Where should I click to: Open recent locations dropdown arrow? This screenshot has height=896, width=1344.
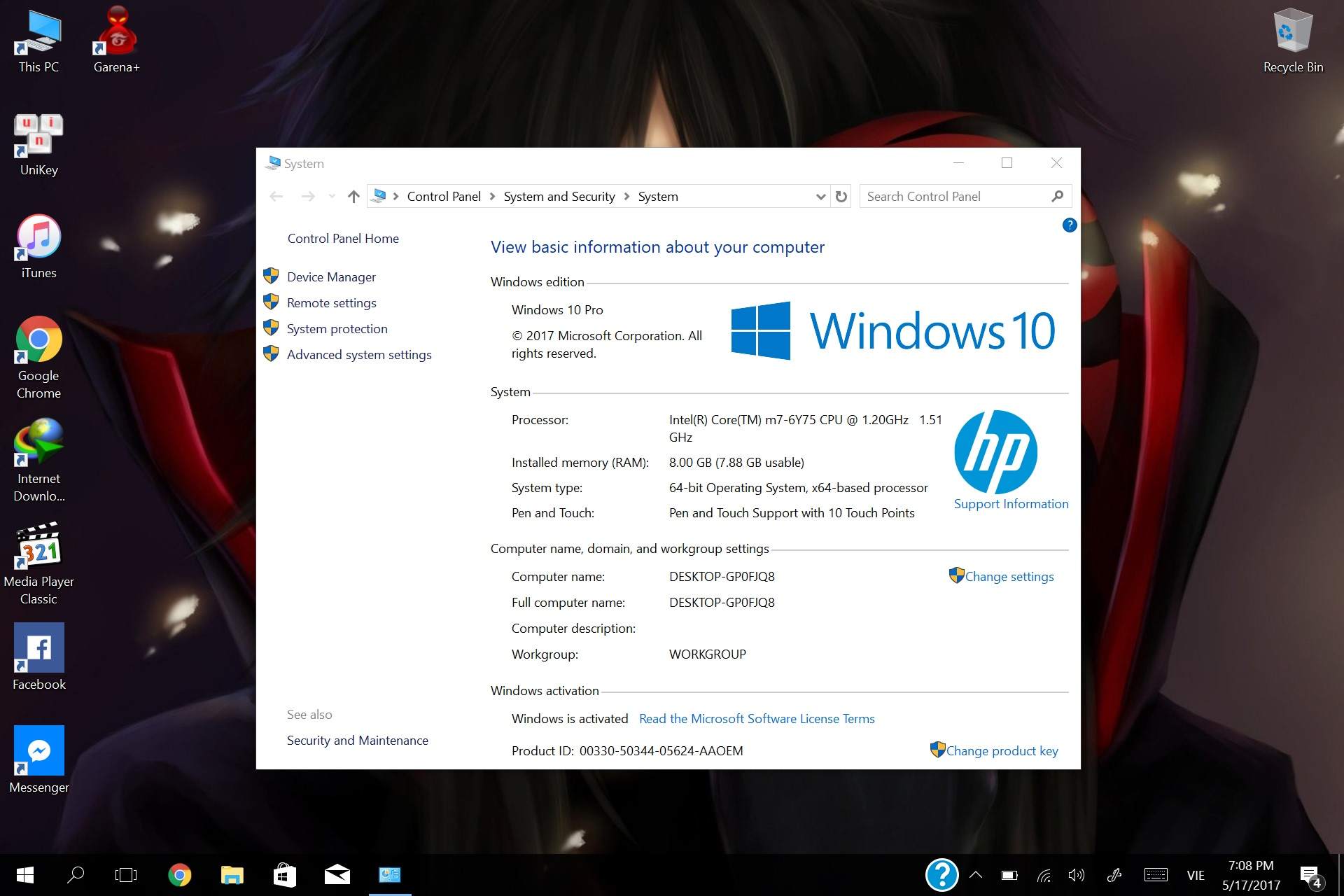(332, 197)
